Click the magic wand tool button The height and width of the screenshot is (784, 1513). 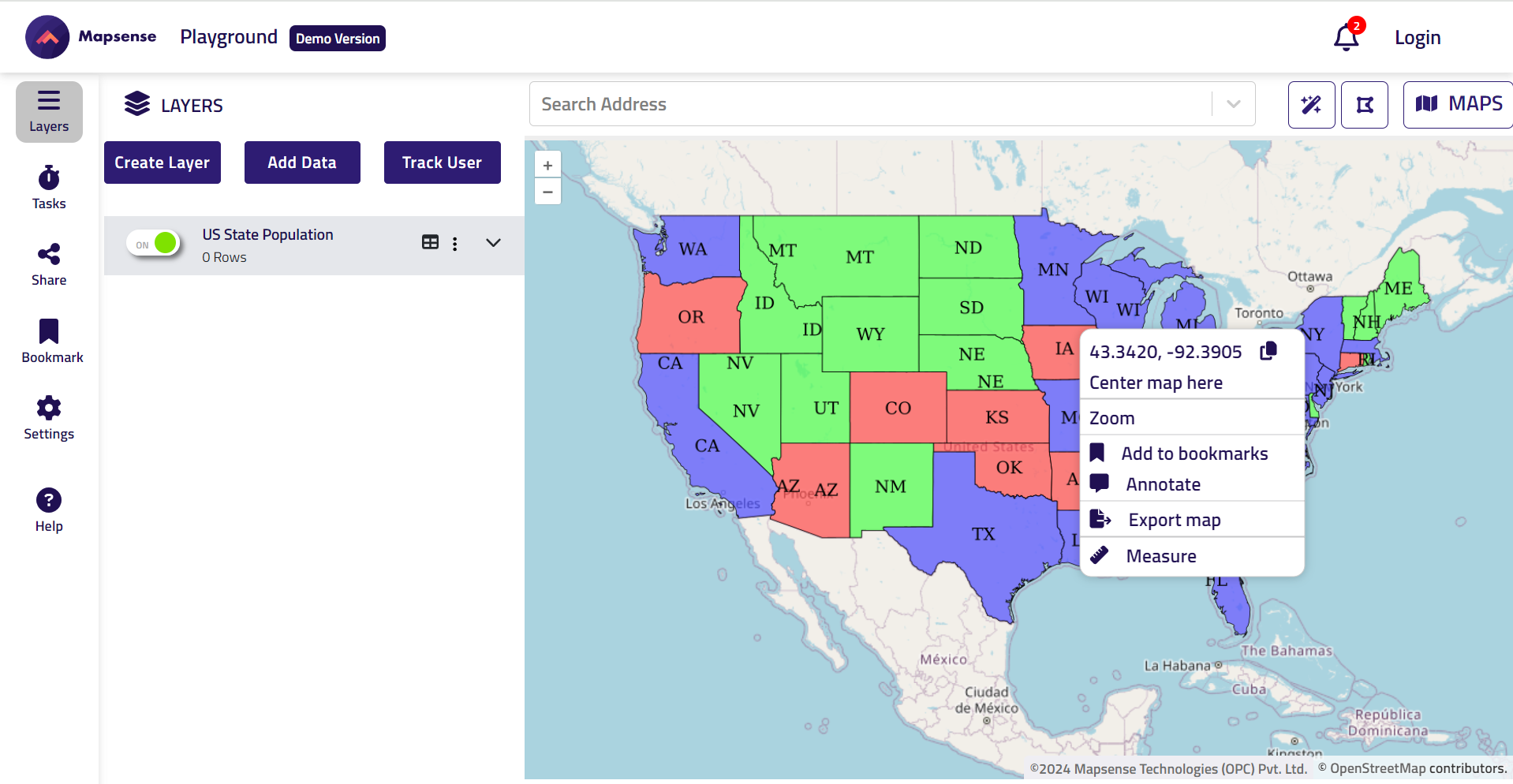[x=1311, y=104]
